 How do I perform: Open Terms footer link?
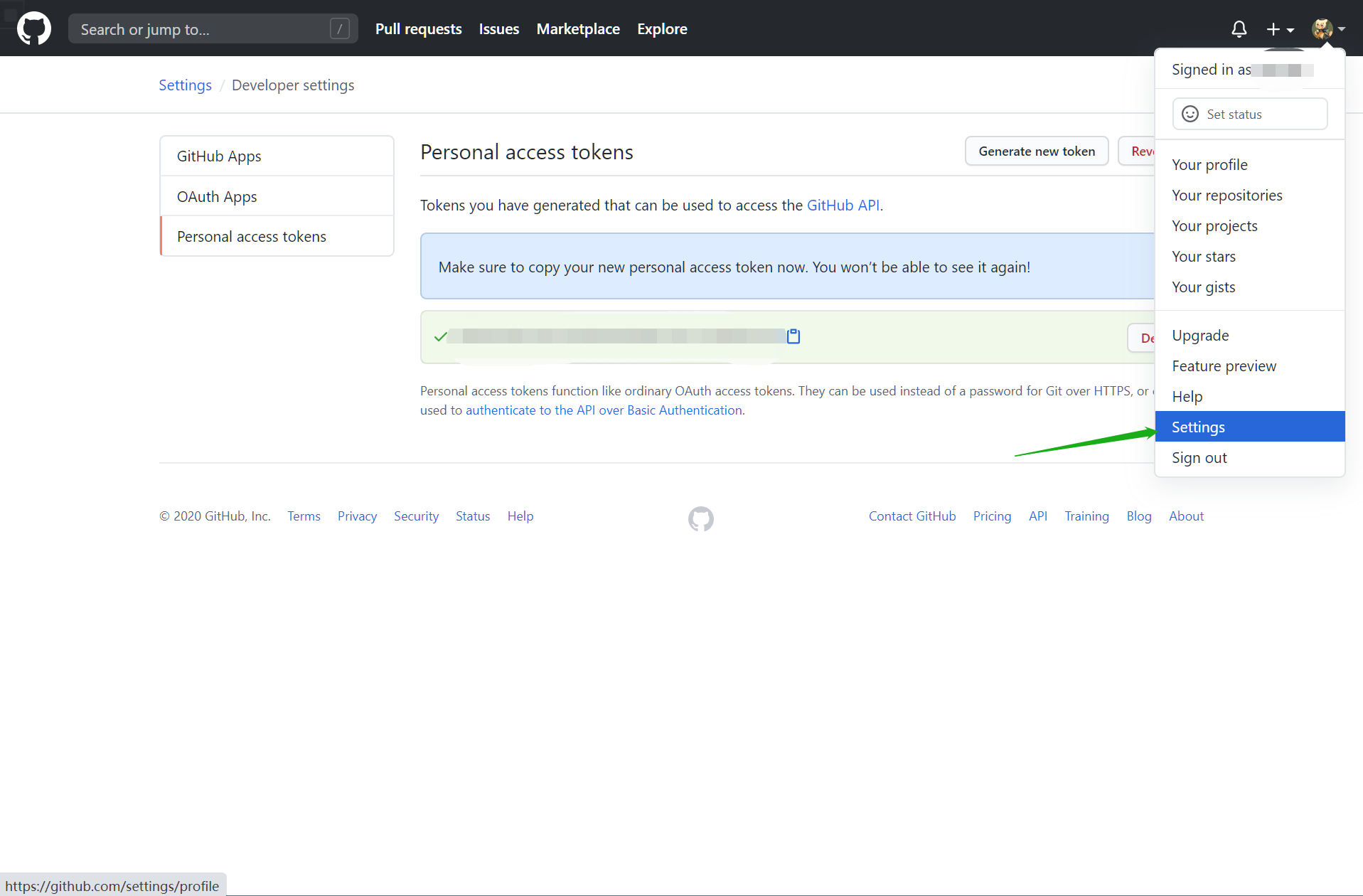pyautogui.click(x=304, y=516)
